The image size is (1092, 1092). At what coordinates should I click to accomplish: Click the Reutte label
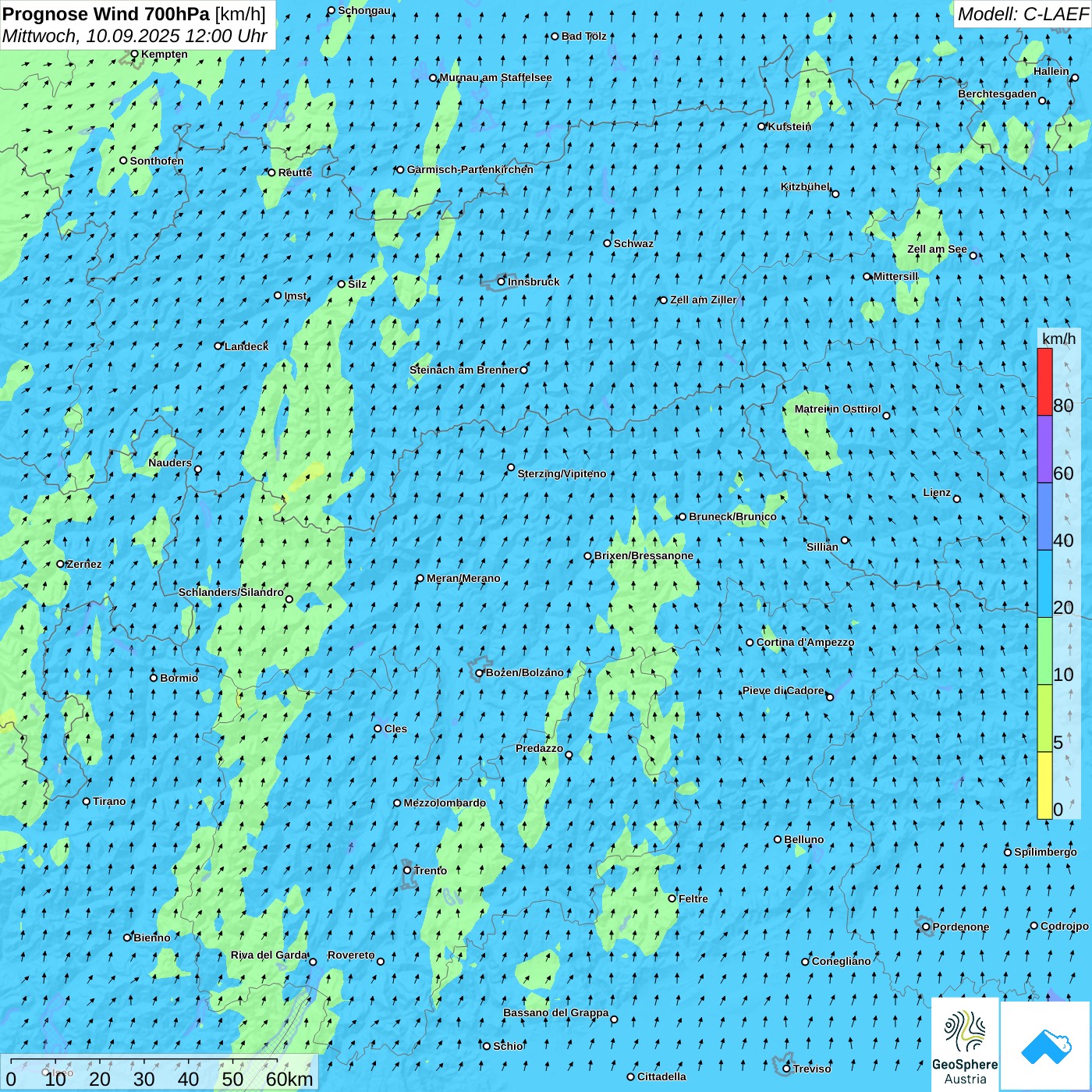pyautogui.click(x=295, y=172)
